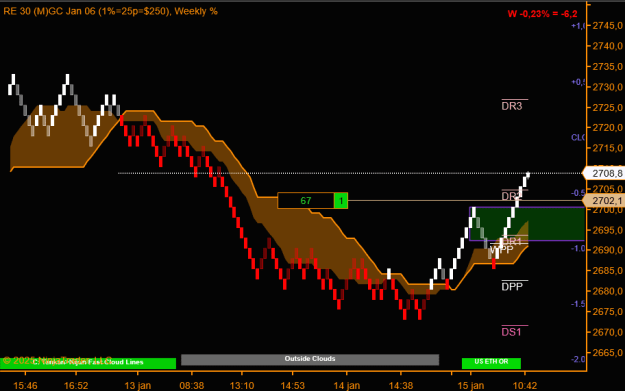Click the 10:42 time axis label
This screenshot has width=625, height=391.
(525, 385)
